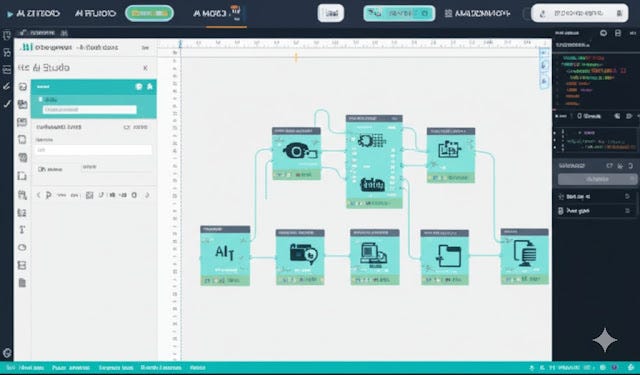Expand the right panel row with the sparkle icon
This screenshot has width=640, height=375.
(596, 197)
